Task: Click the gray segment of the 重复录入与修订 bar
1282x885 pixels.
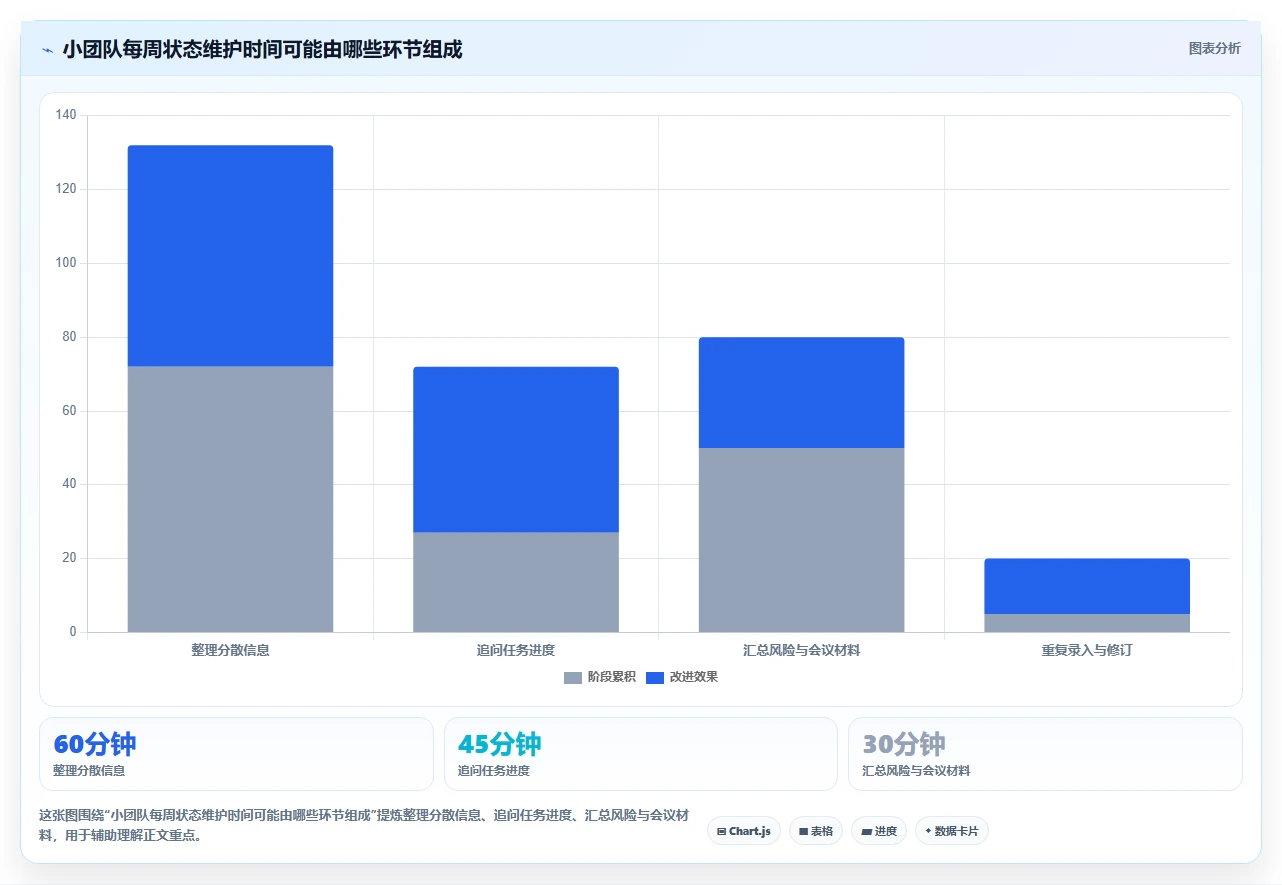Action: pos(1087,623)
